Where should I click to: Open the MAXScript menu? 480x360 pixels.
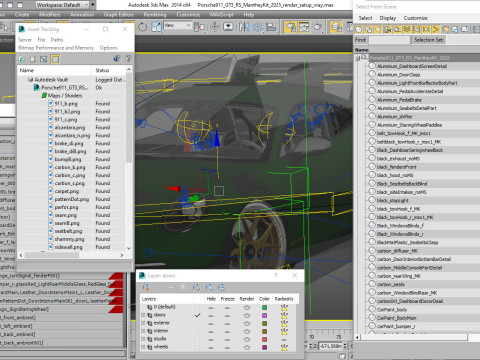221,15
